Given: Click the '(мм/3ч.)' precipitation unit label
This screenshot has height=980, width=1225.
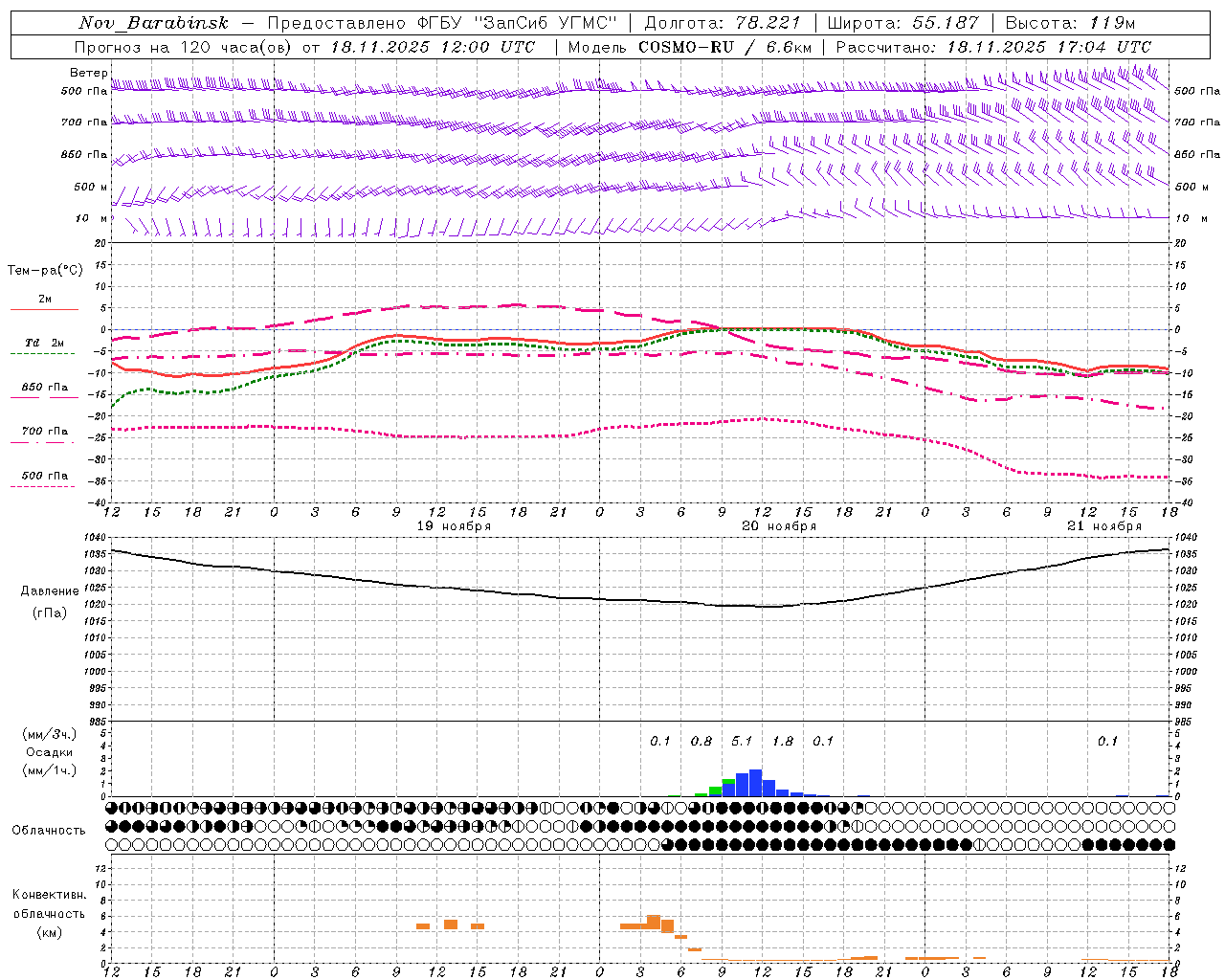Looking at the screenshot, I should click(x=50, y=734).
